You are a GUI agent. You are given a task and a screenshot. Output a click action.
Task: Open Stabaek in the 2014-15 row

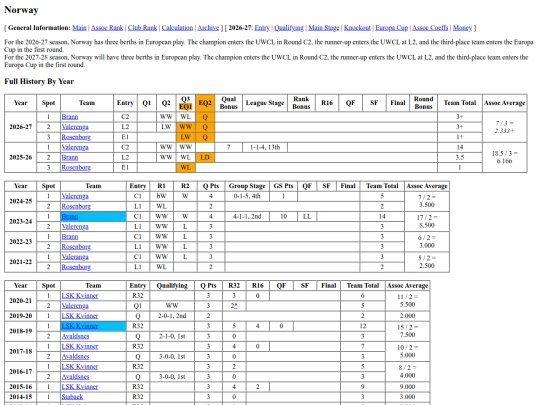(x=72, y=397)
